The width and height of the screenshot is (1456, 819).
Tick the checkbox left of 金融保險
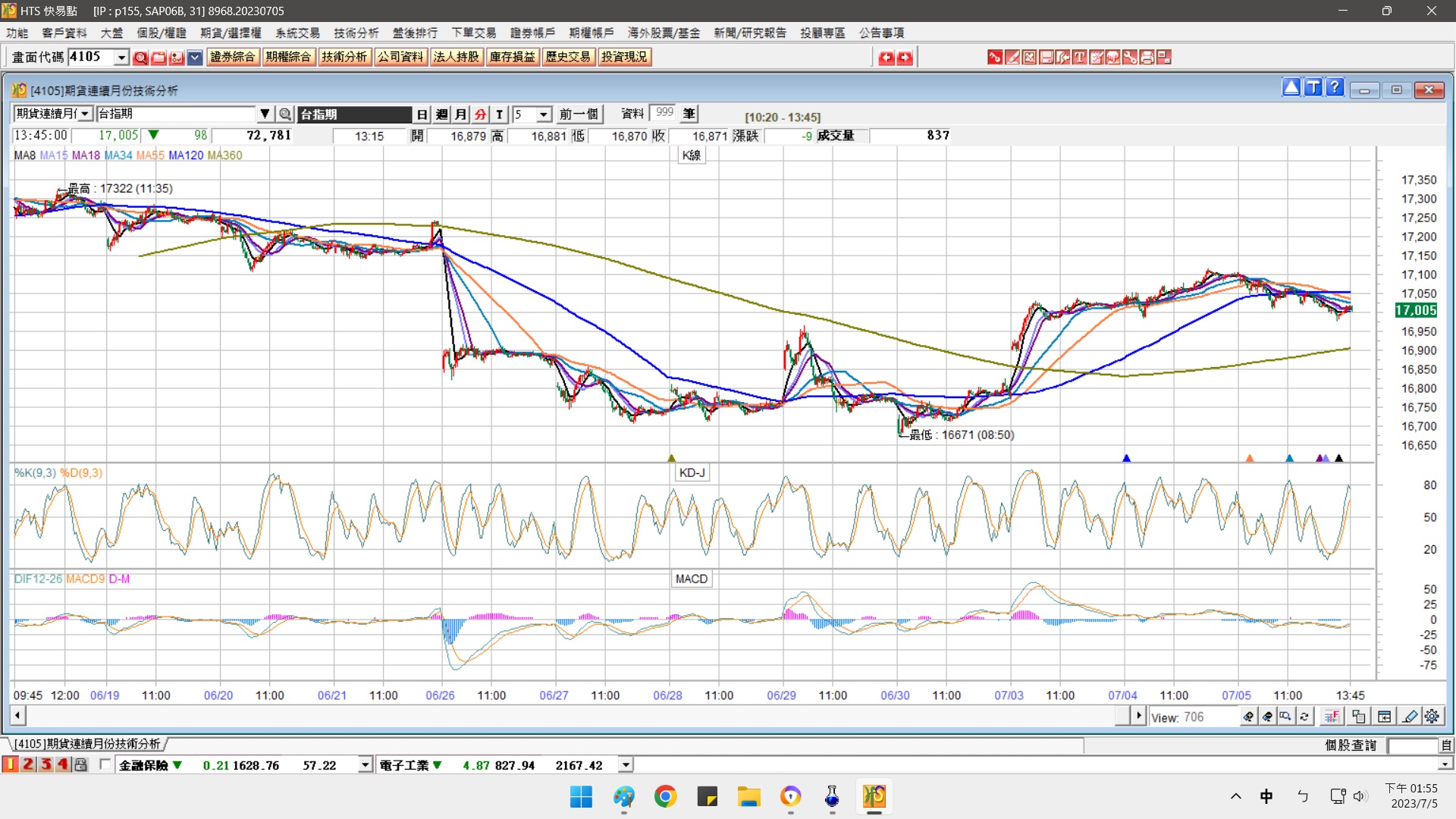click(x=105, y=764)
